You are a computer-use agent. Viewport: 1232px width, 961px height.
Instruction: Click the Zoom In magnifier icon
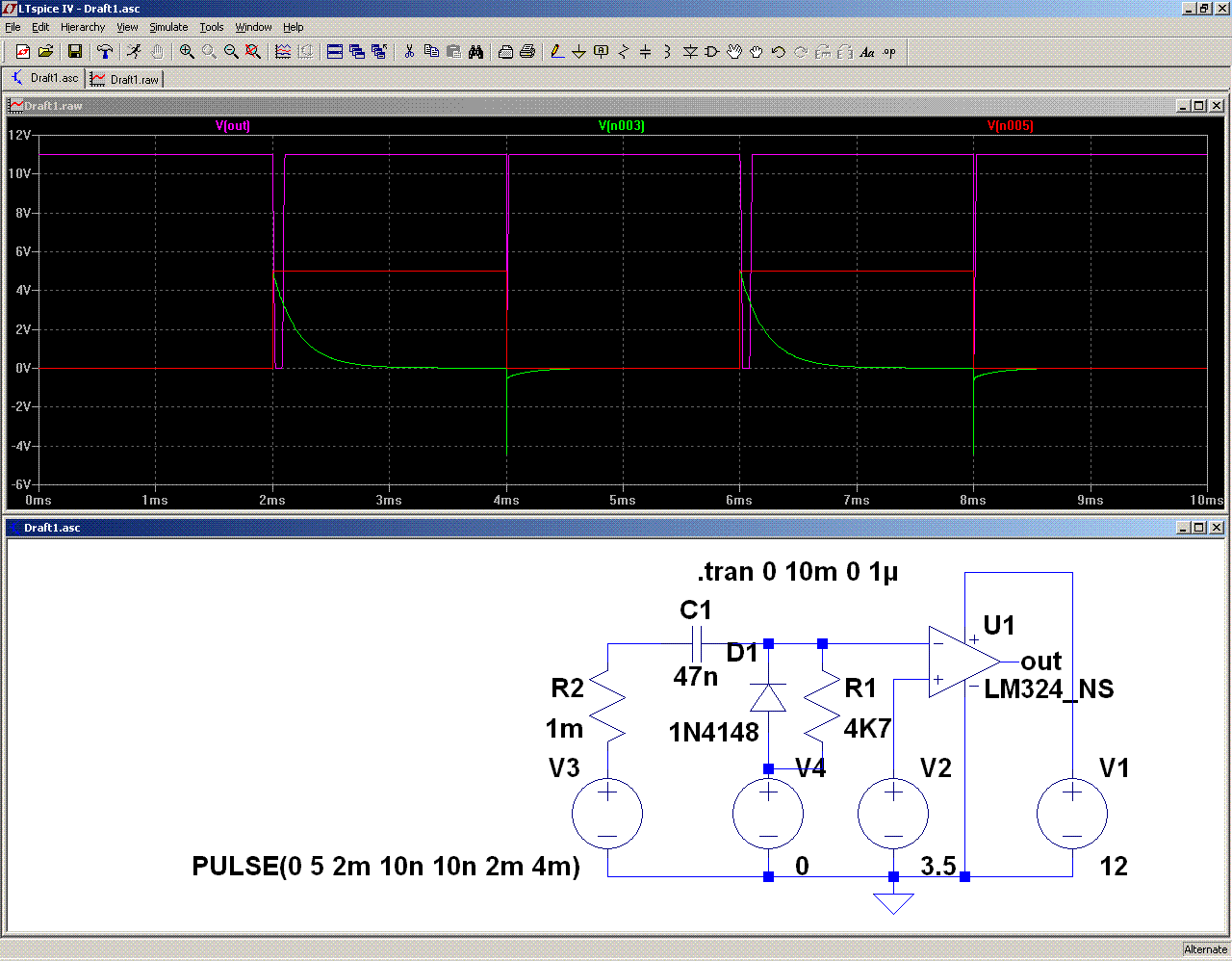click(187, 52)
